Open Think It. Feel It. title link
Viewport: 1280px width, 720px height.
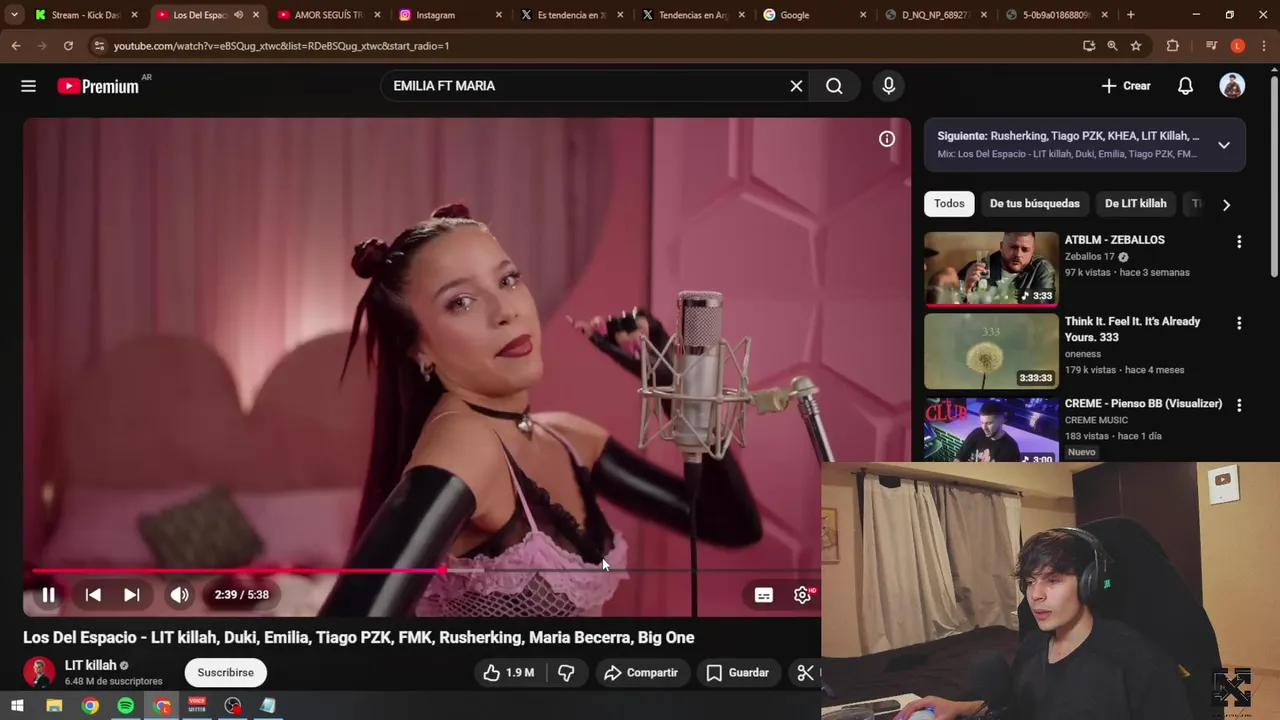click(1132, 330)
